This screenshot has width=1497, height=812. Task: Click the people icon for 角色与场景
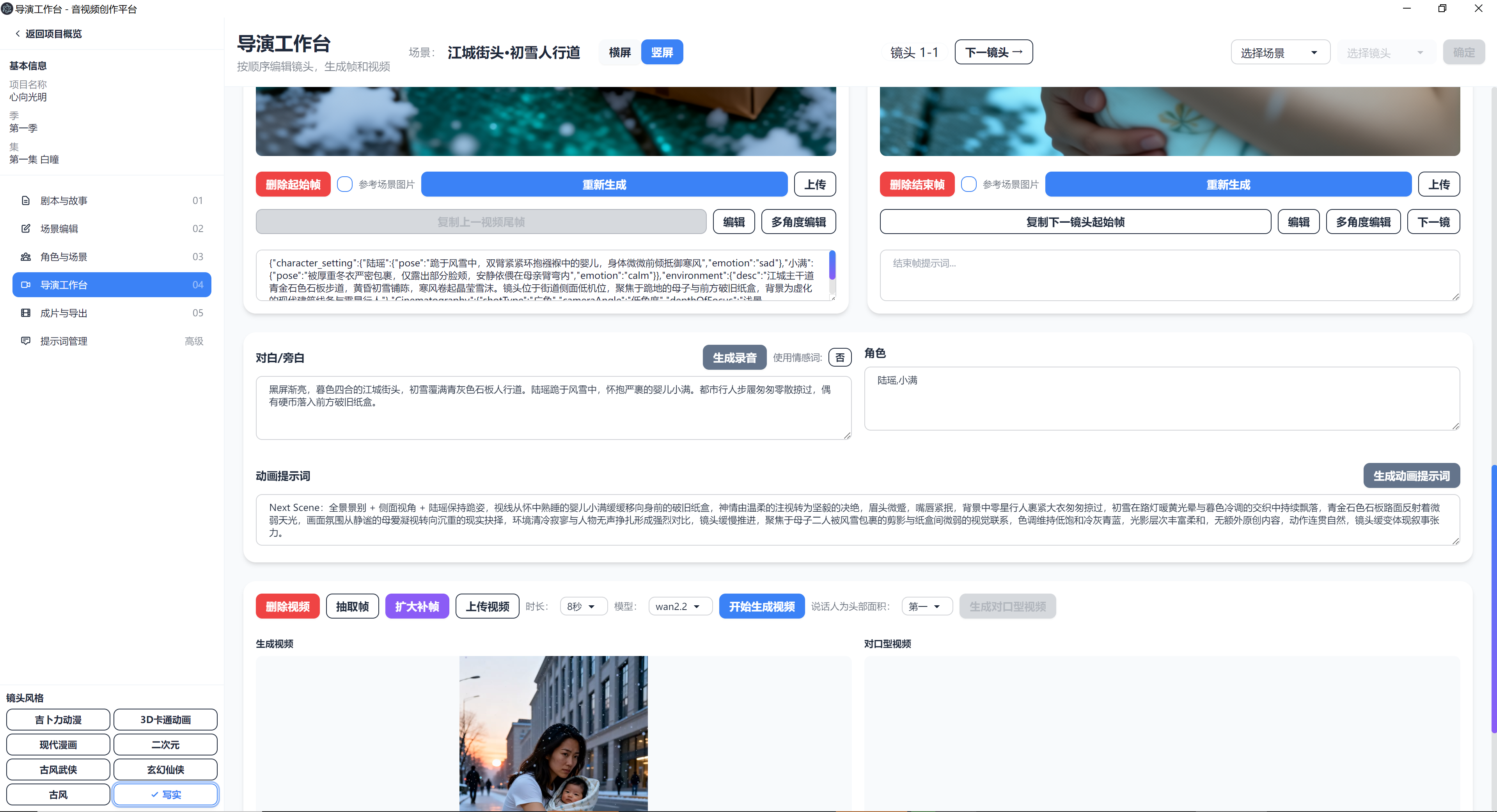tap(26, 256)
